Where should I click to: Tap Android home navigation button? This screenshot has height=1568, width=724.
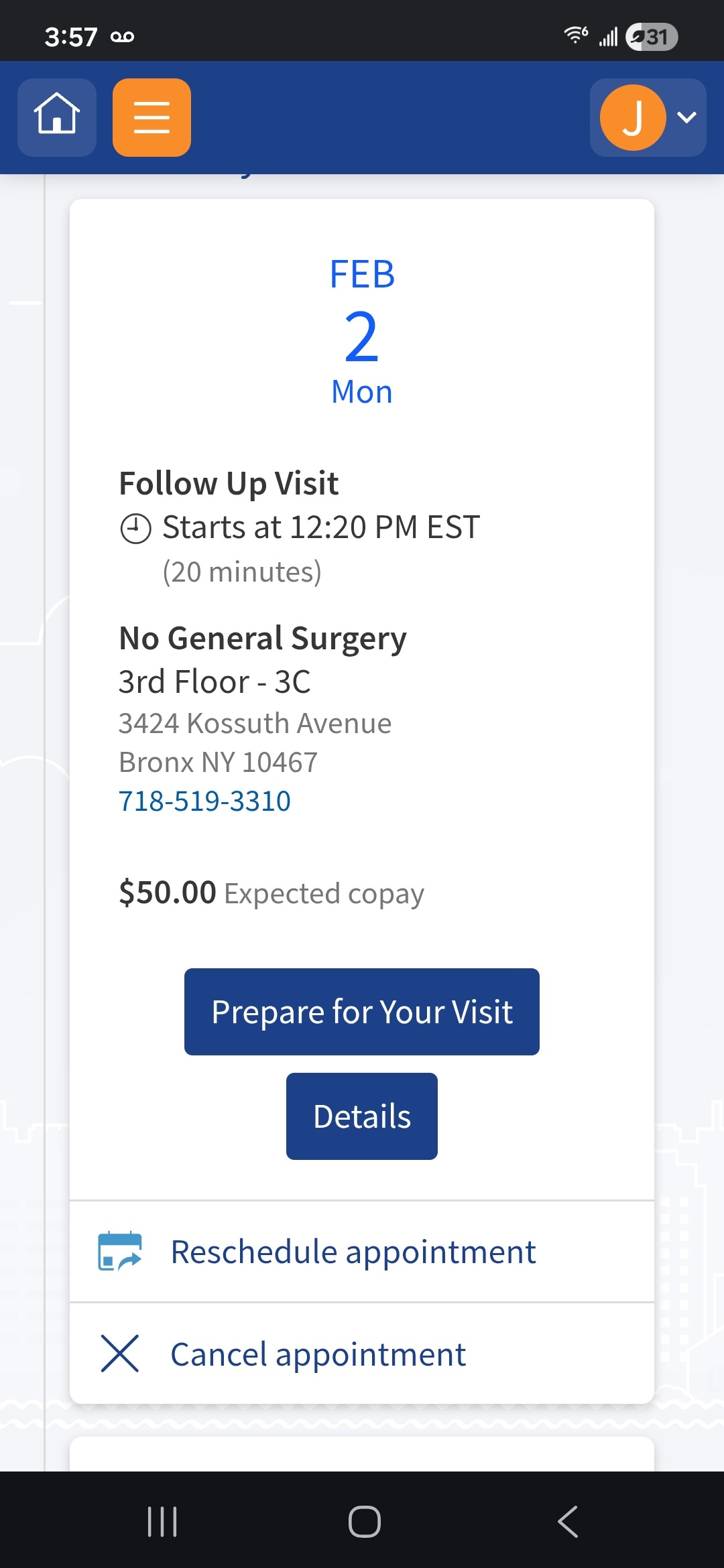(365, 1521)
